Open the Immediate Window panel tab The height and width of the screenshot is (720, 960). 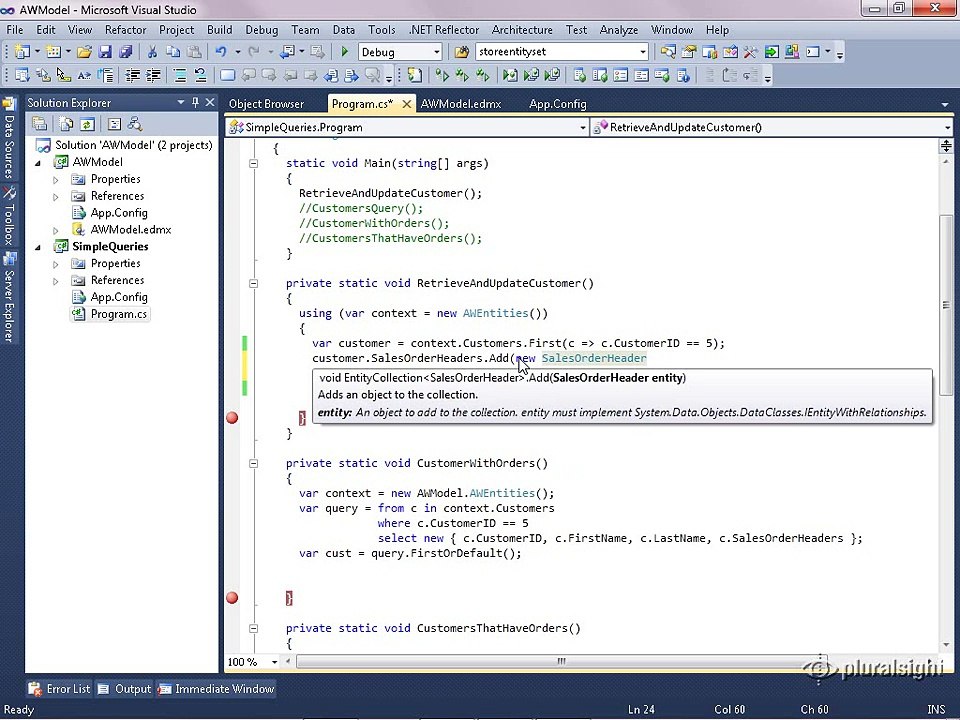click(216, 689)
